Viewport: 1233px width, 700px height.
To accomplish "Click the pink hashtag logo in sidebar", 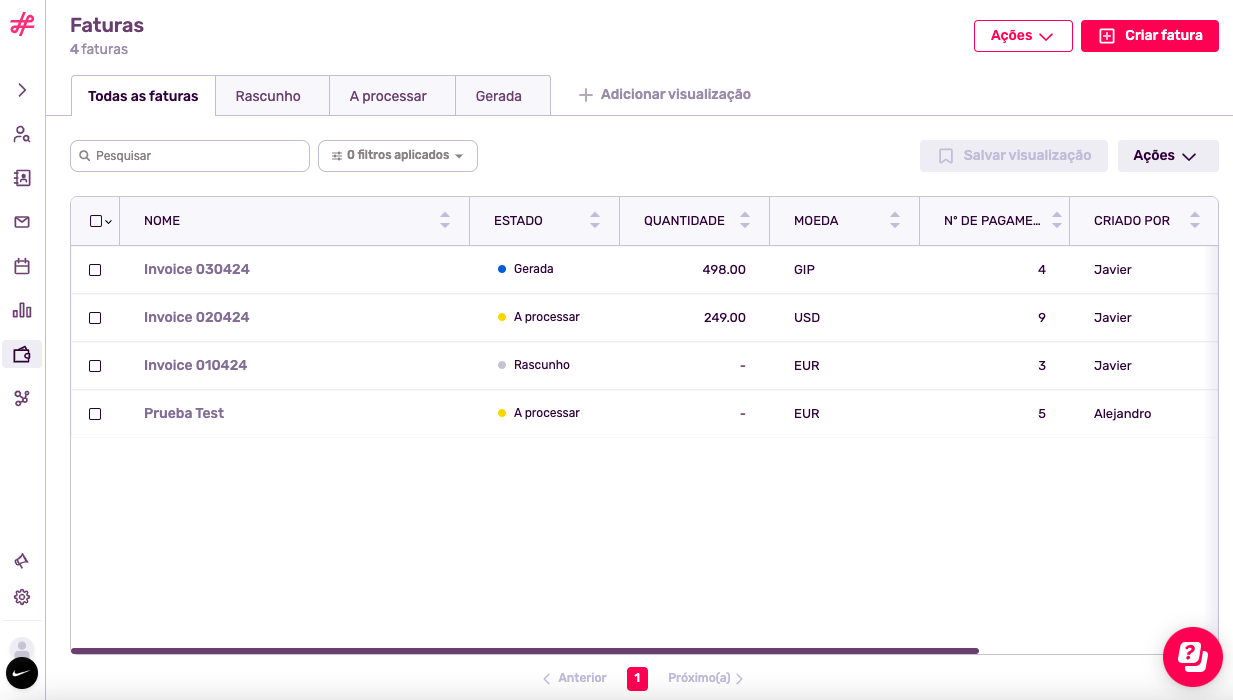I will pos(22,25).
